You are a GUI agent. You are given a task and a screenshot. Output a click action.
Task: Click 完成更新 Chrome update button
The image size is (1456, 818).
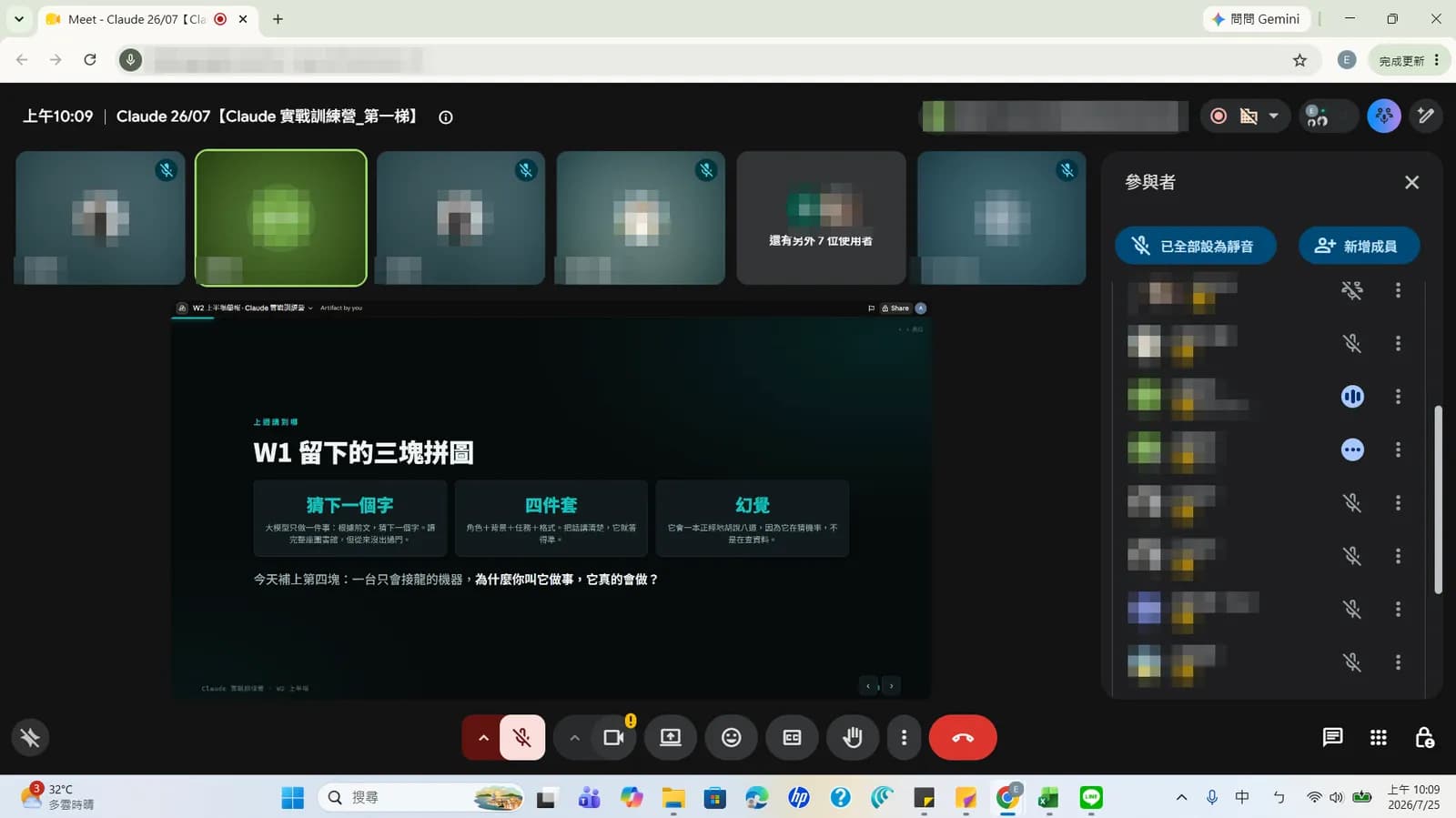[x=1409, y=60]
